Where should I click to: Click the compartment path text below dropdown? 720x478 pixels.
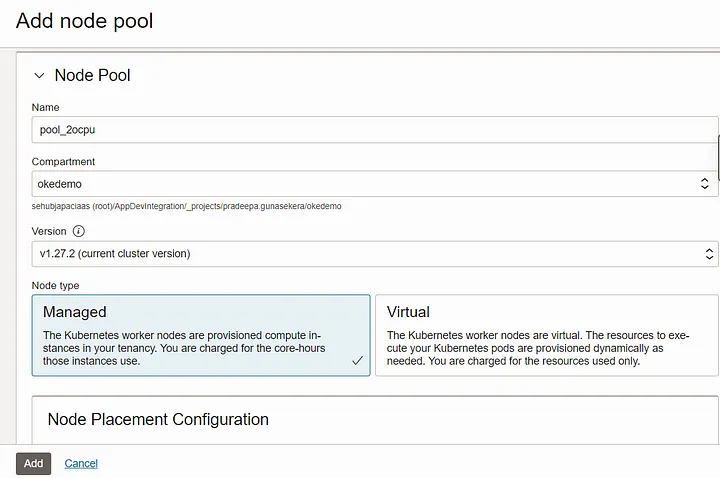pos(186,206)
